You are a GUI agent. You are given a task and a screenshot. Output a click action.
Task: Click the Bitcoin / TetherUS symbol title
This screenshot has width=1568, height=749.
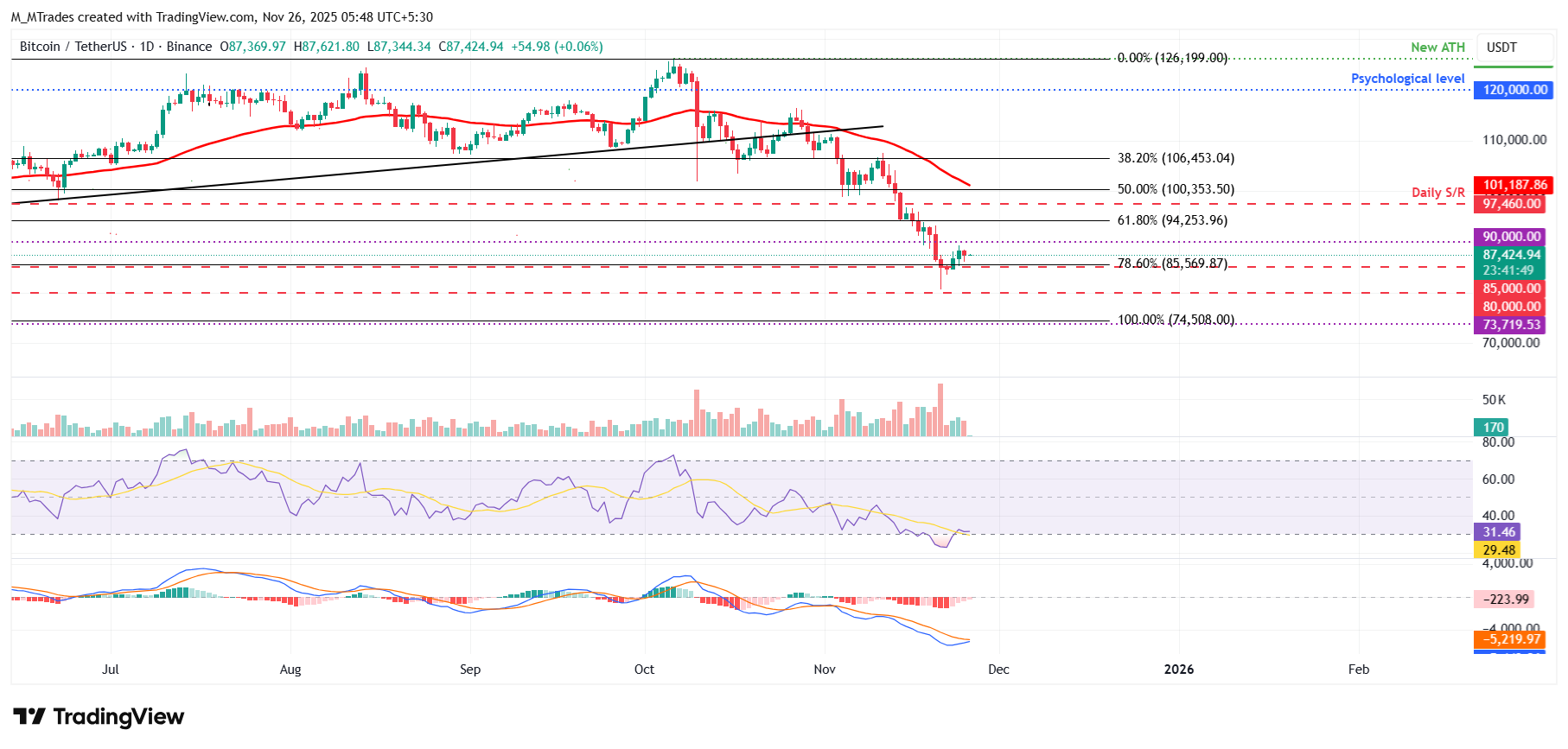pyautogui.click(x=73, y=47)
